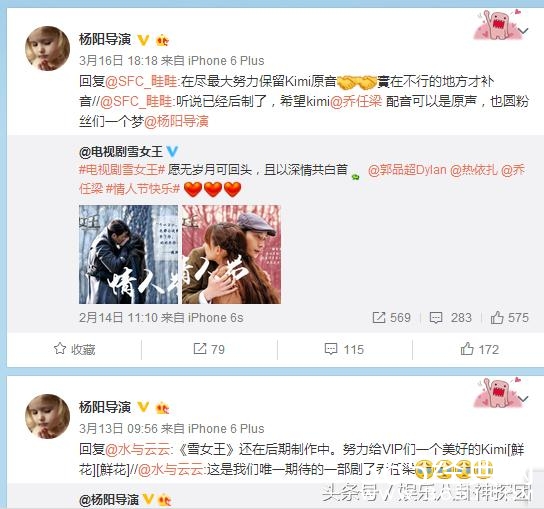Open the @电视剧雪女王 account link
The image size is (544, 509).
pos(121,152)
